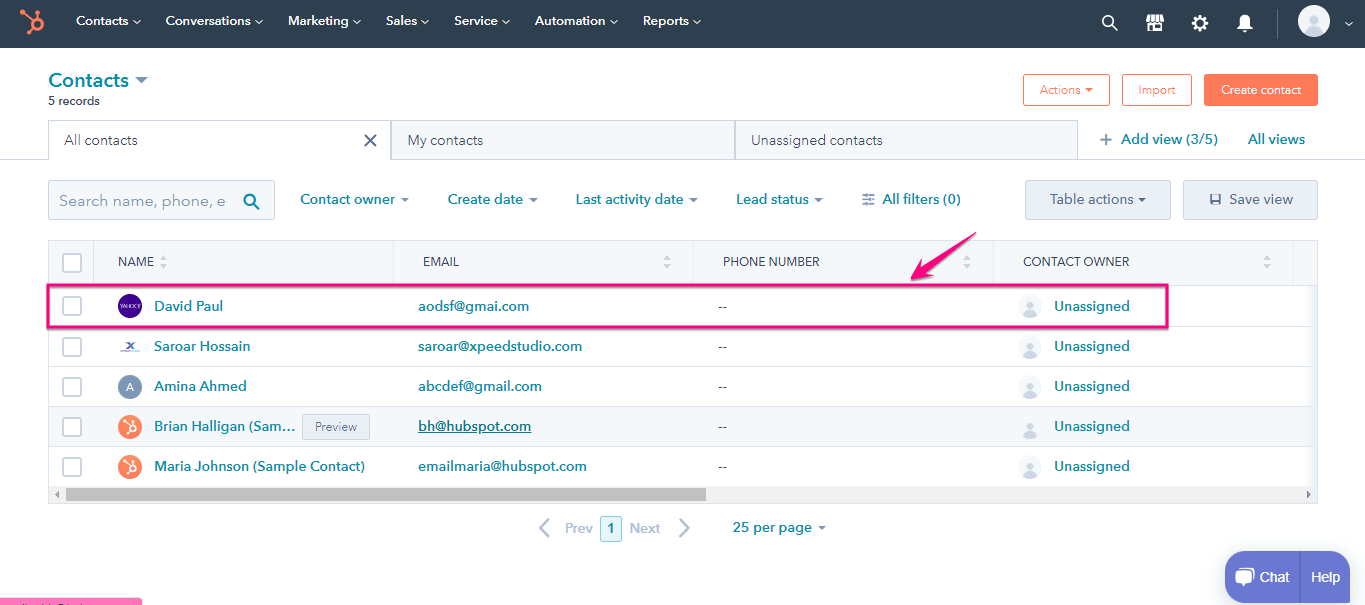
Task: Check the Saroar Hossain row checkbox
Action: (x=72, y=346)
